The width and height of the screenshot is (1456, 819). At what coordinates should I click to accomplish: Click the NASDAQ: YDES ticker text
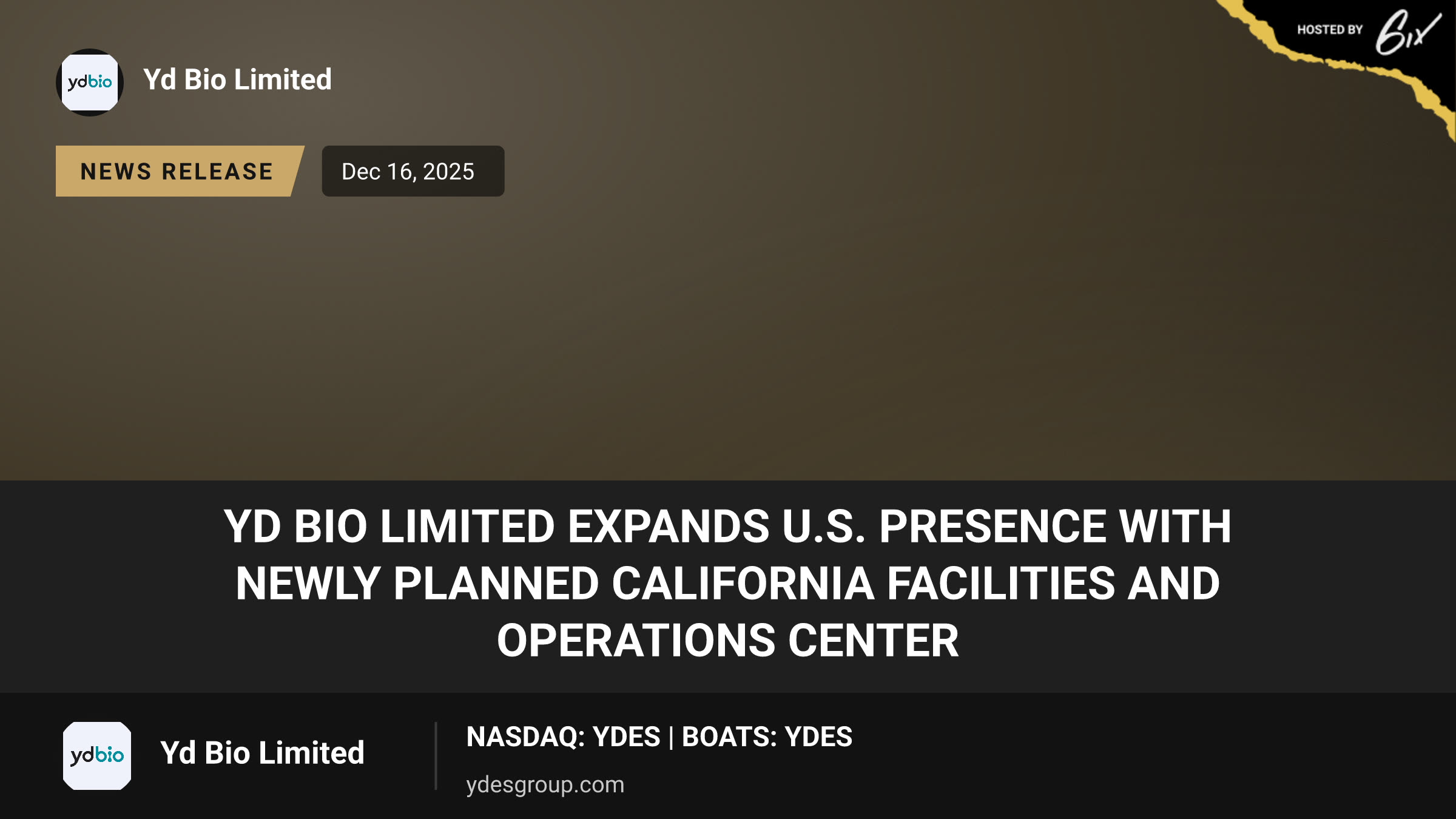[x=563, y=737]
